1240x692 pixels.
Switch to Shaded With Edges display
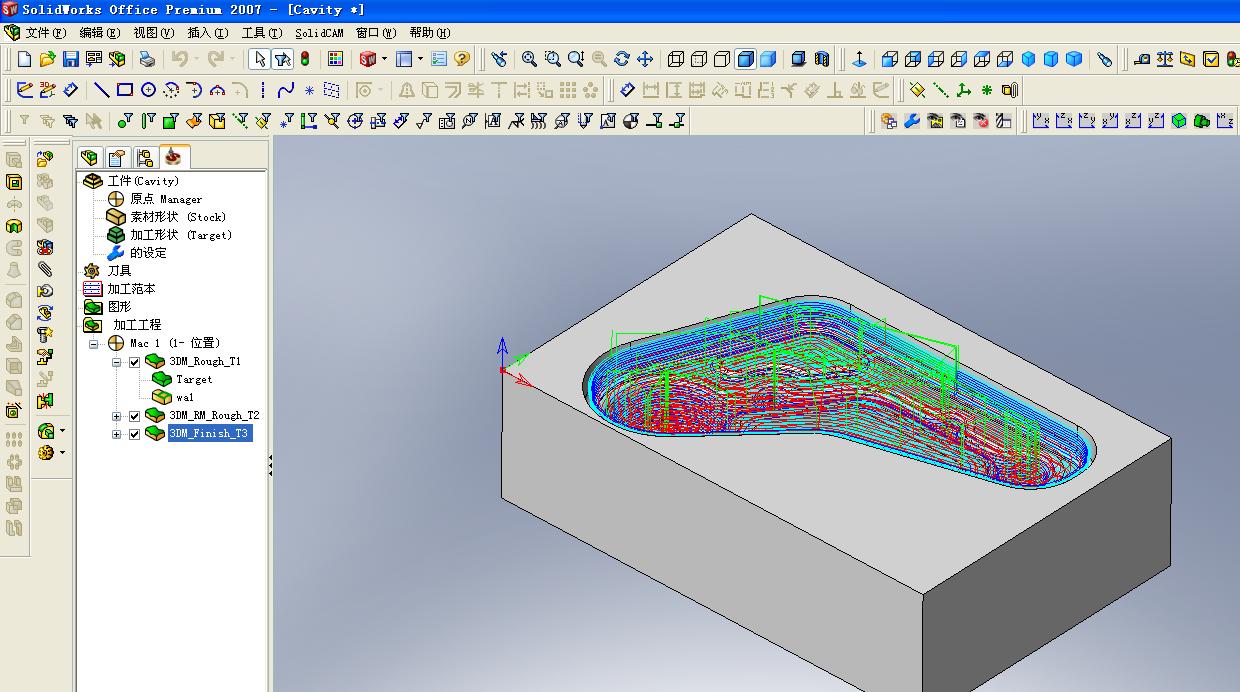(x=745, y=59)
